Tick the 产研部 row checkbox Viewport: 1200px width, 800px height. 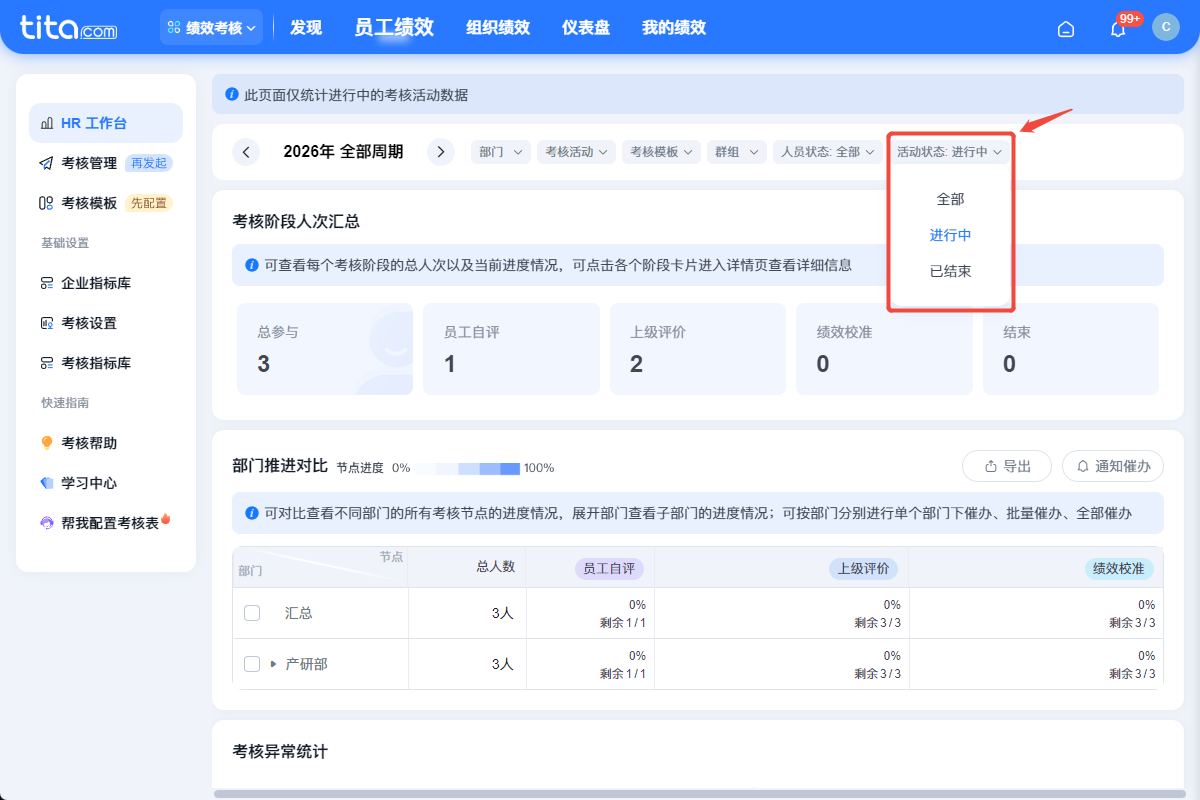tap(252, 663)
